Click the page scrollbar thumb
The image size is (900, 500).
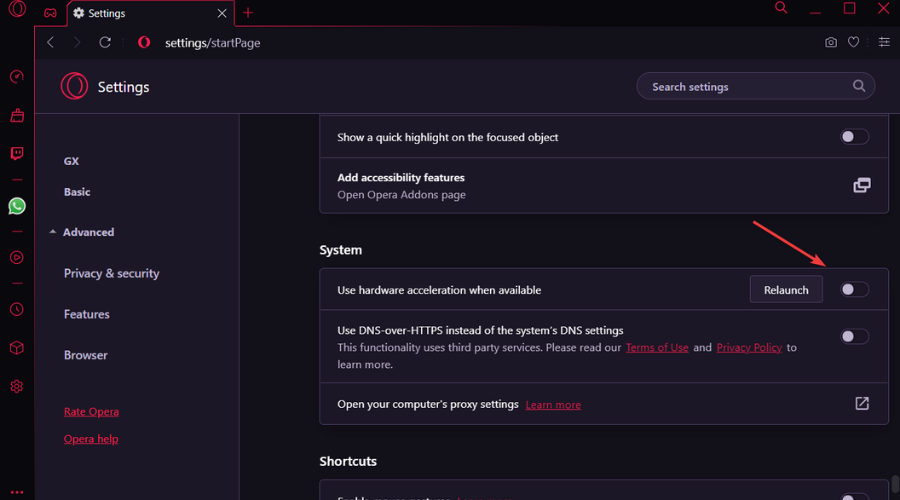click(x=895, y=483)
